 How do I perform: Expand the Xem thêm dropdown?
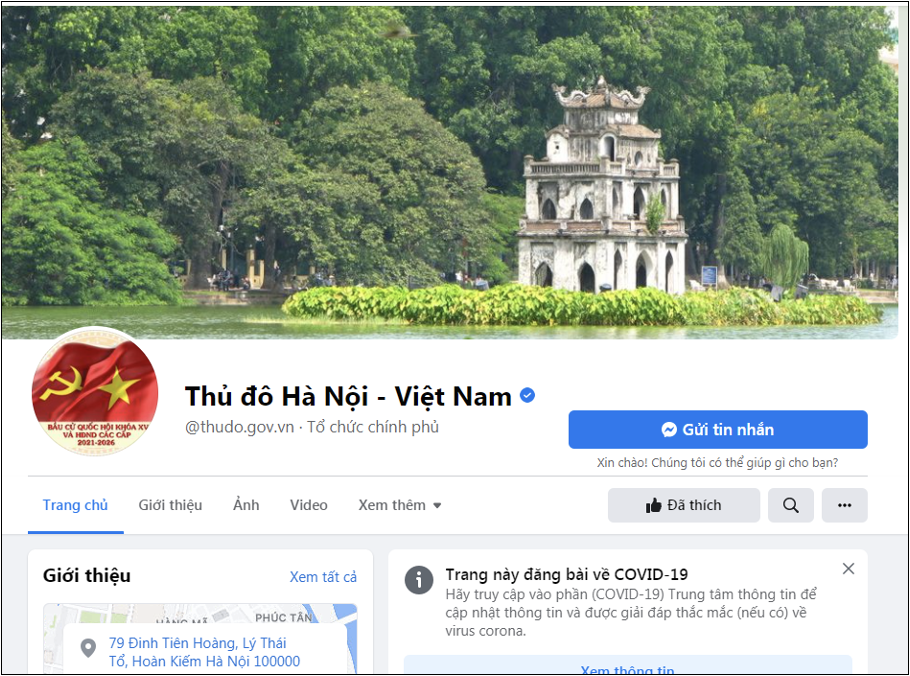[400, 505]
